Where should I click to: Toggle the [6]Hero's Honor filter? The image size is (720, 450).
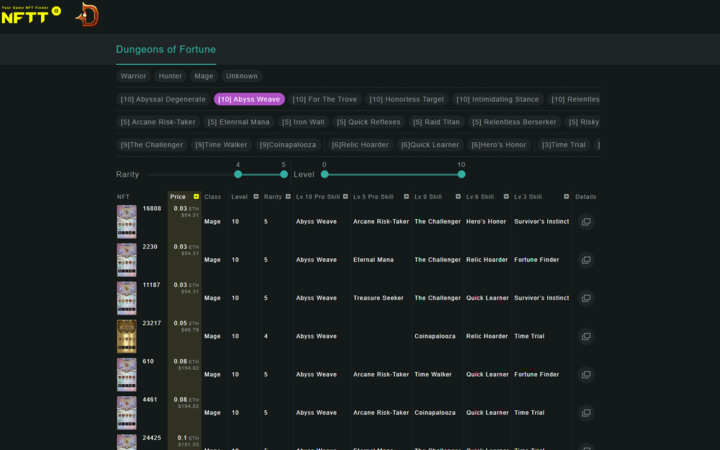(x=499, y=145)
